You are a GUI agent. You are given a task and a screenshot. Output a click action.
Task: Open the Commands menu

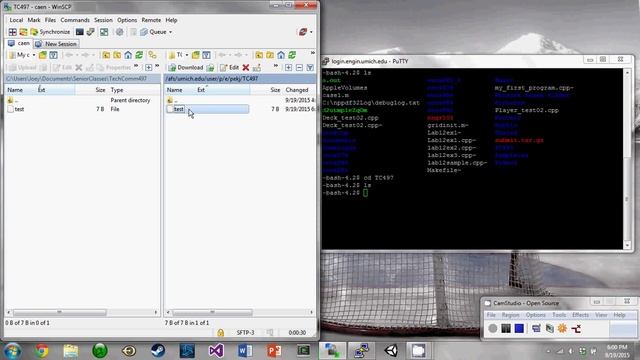(75, 20)
